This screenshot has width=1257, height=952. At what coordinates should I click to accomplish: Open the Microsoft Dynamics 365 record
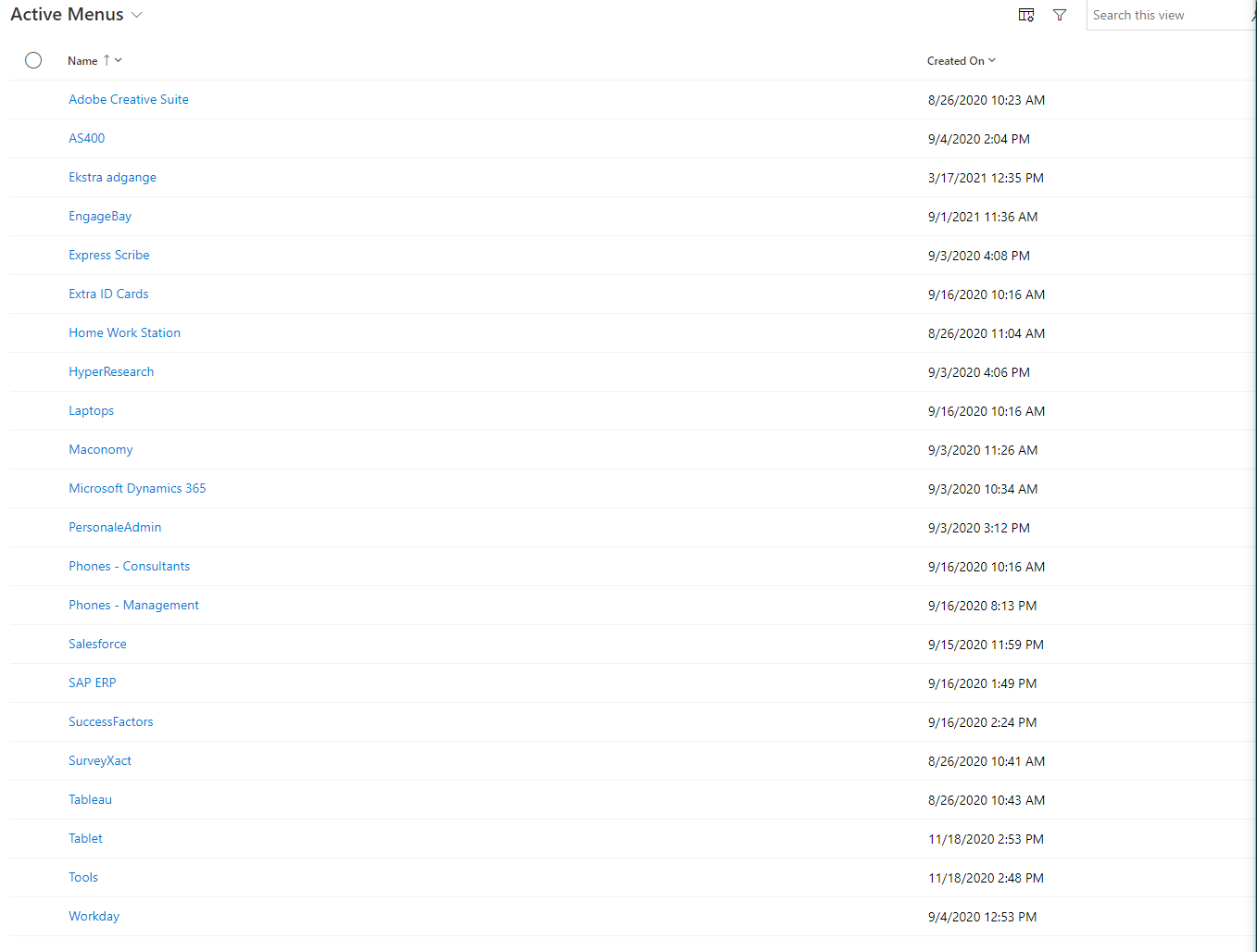(137, 489)
